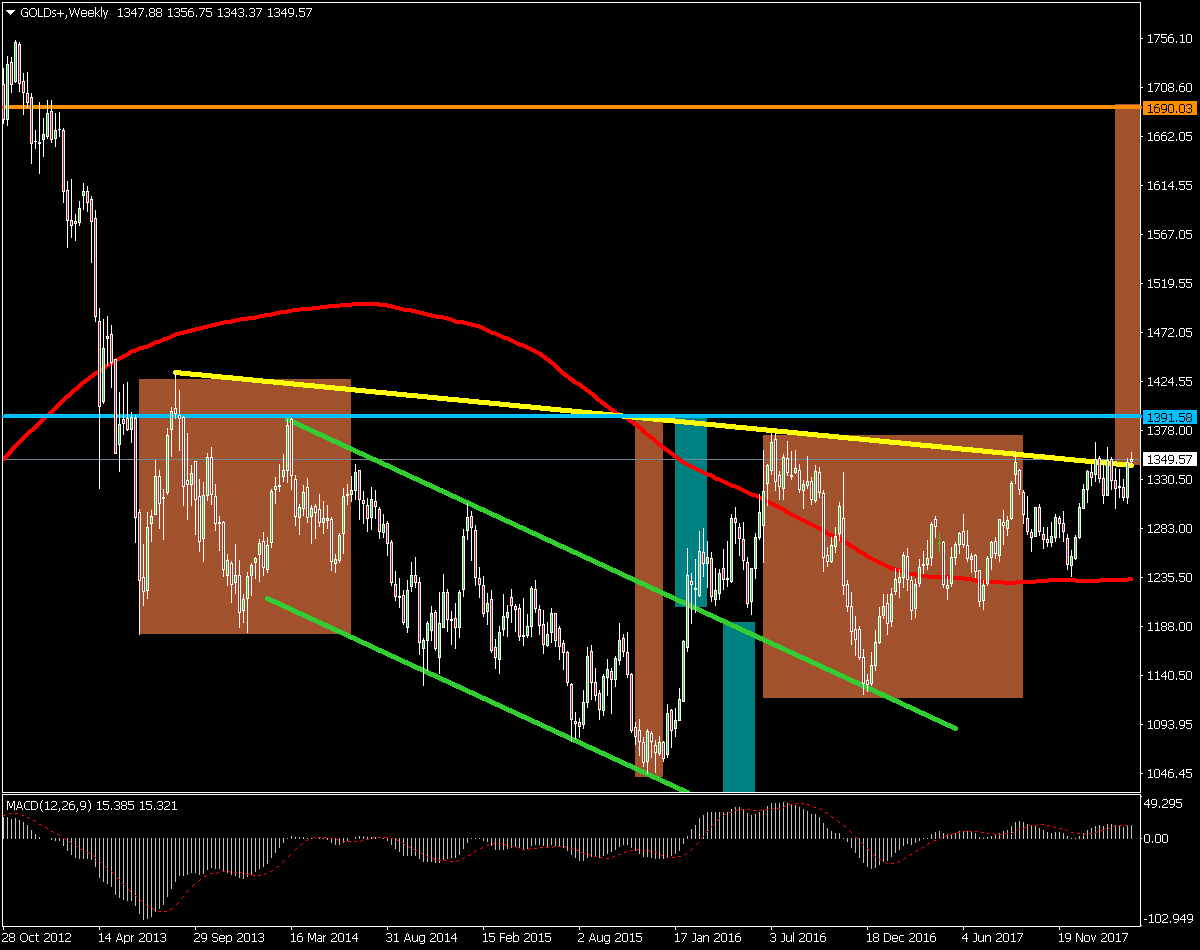Select the narrow brown rectangle near Aug 2015
Screen dimensions: 1200x950
coord(649,600)
